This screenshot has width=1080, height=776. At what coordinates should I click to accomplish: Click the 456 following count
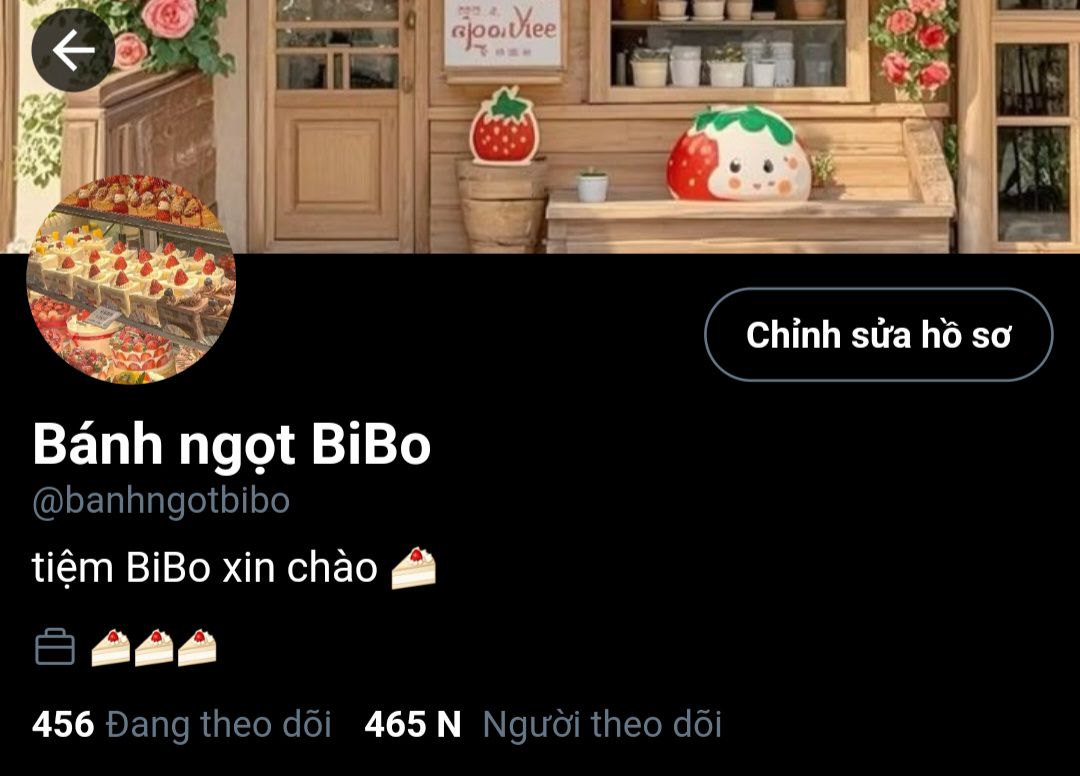[63, 725]
